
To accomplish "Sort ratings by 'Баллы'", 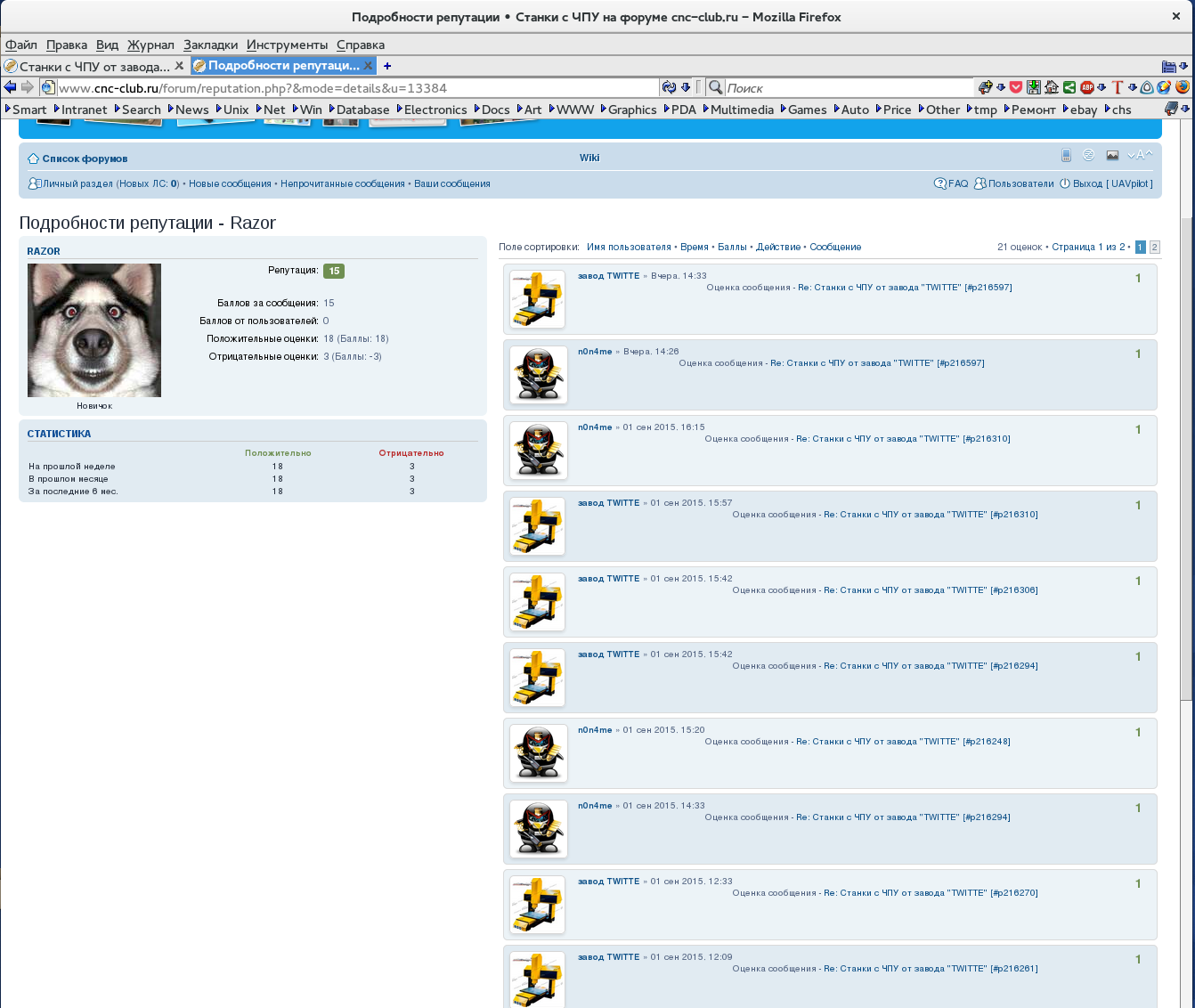I will [x=732, y=247].
